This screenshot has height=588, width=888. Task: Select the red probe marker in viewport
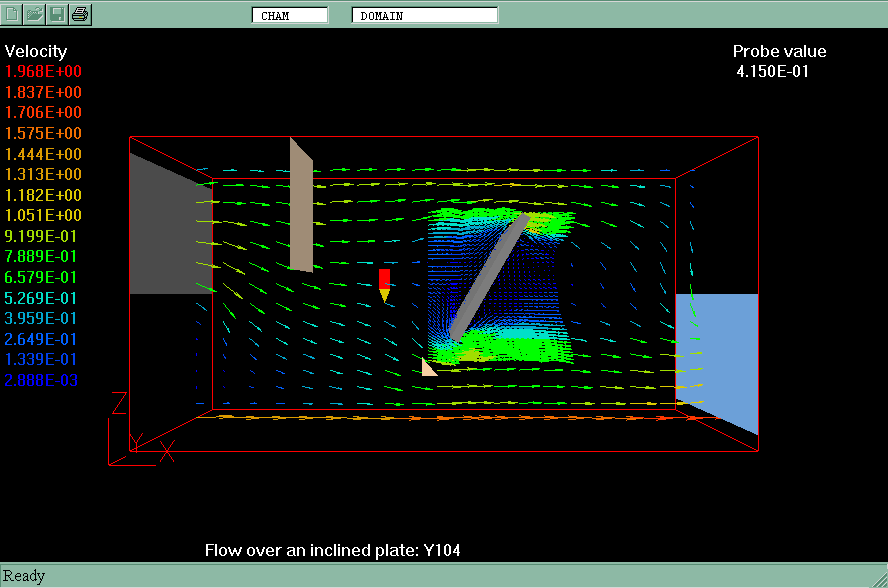point(384,280)
